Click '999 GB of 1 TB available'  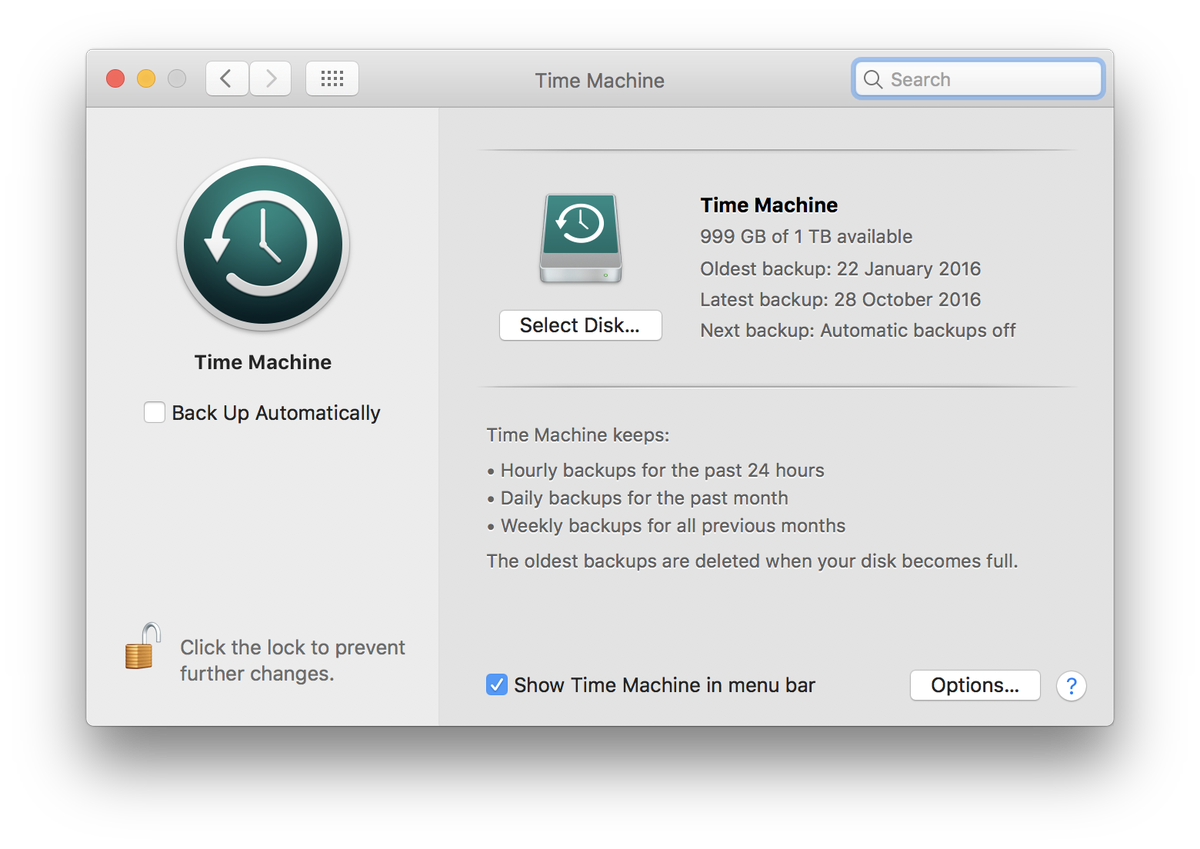806,237
